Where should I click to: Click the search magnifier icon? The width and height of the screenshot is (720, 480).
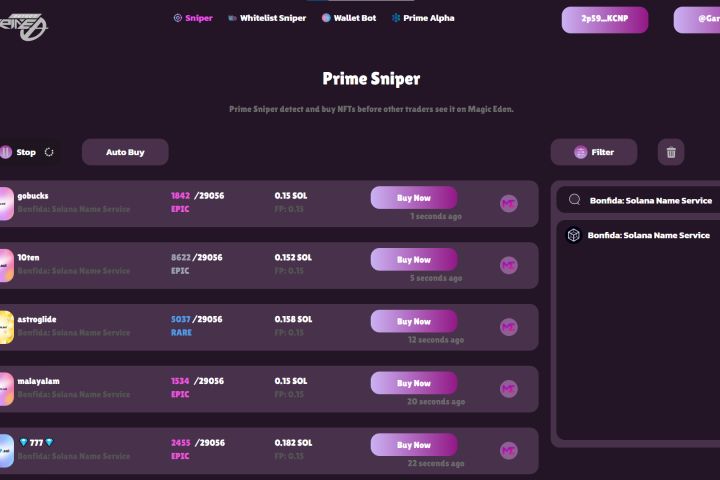coord(575,200)
